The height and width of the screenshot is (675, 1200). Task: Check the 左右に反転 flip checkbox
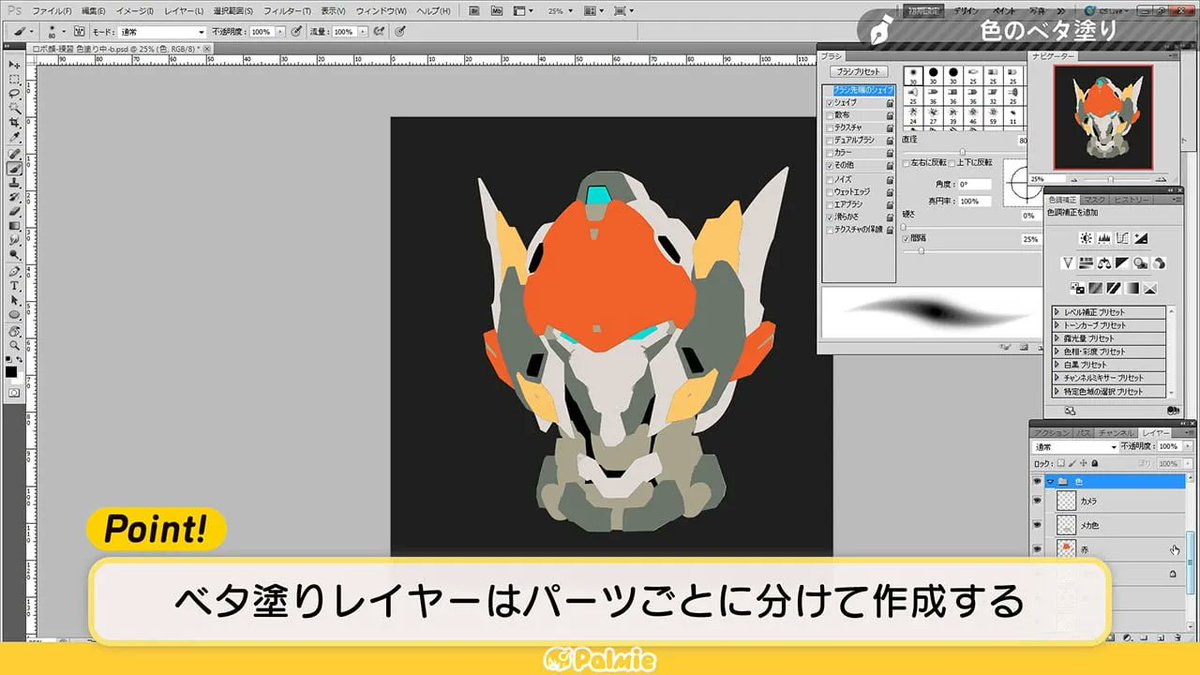(x=907, y=162)
